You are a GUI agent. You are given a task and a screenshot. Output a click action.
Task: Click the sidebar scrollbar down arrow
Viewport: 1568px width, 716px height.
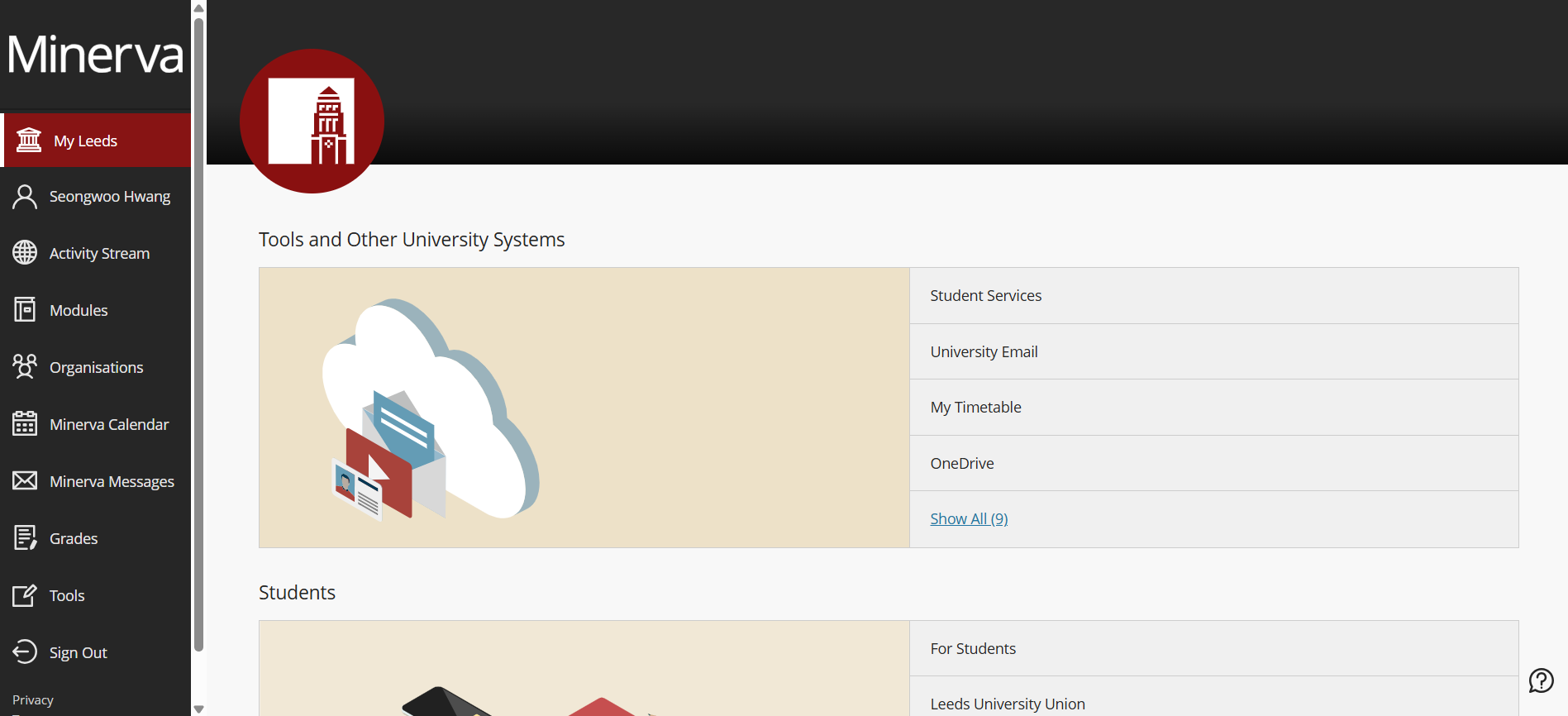click(198, 709)
